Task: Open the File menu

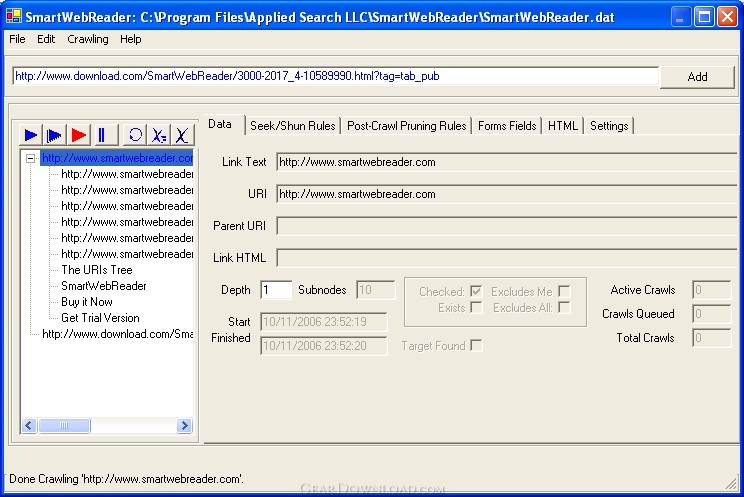Action: click(x=17, y=39)
